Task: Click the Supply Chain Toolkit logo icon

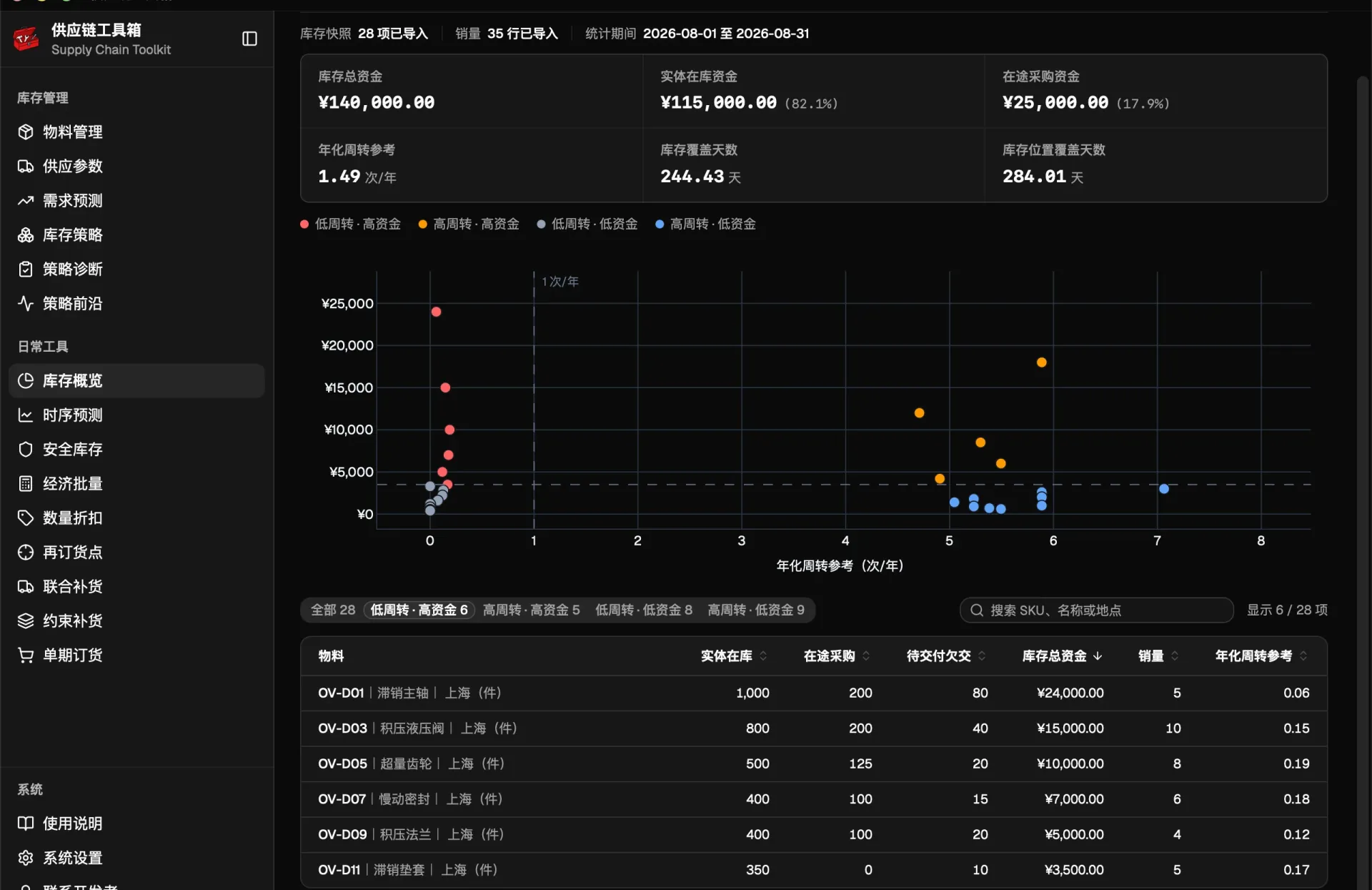Action: coord(26,39)
